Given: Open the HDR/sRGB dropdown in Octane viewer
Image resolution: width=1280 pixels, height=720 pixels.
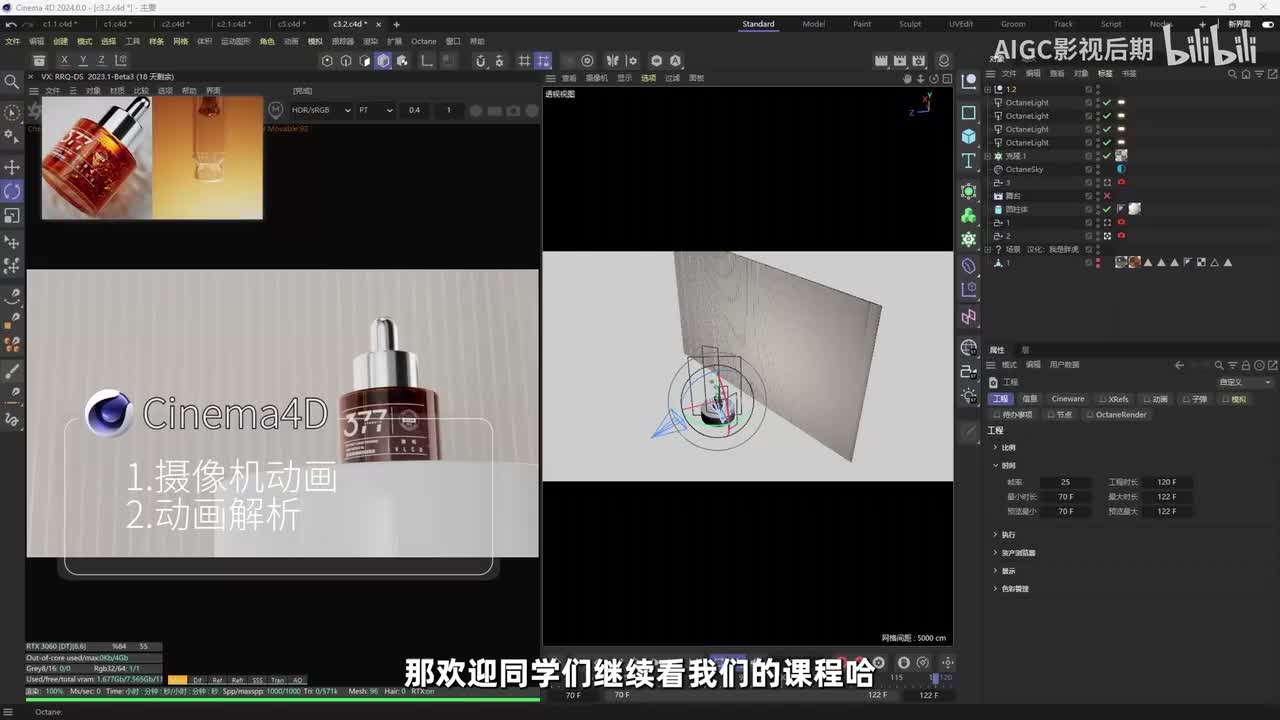Looking at the screenshot, I should pyautogui.click(x=321, y=110).
